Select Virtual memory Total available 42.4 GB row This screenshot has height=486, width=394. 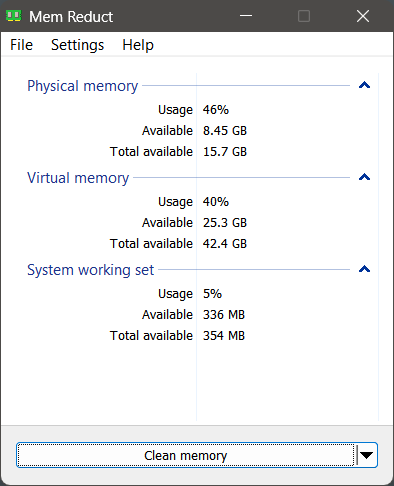coord(197,244)
